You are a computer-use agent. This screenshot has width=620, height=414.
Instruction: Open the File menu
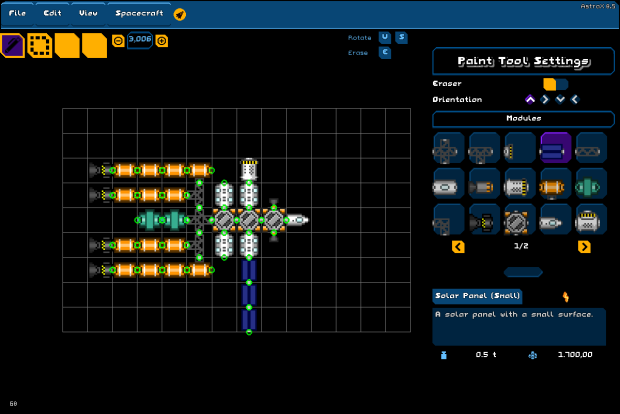point(17,13)
